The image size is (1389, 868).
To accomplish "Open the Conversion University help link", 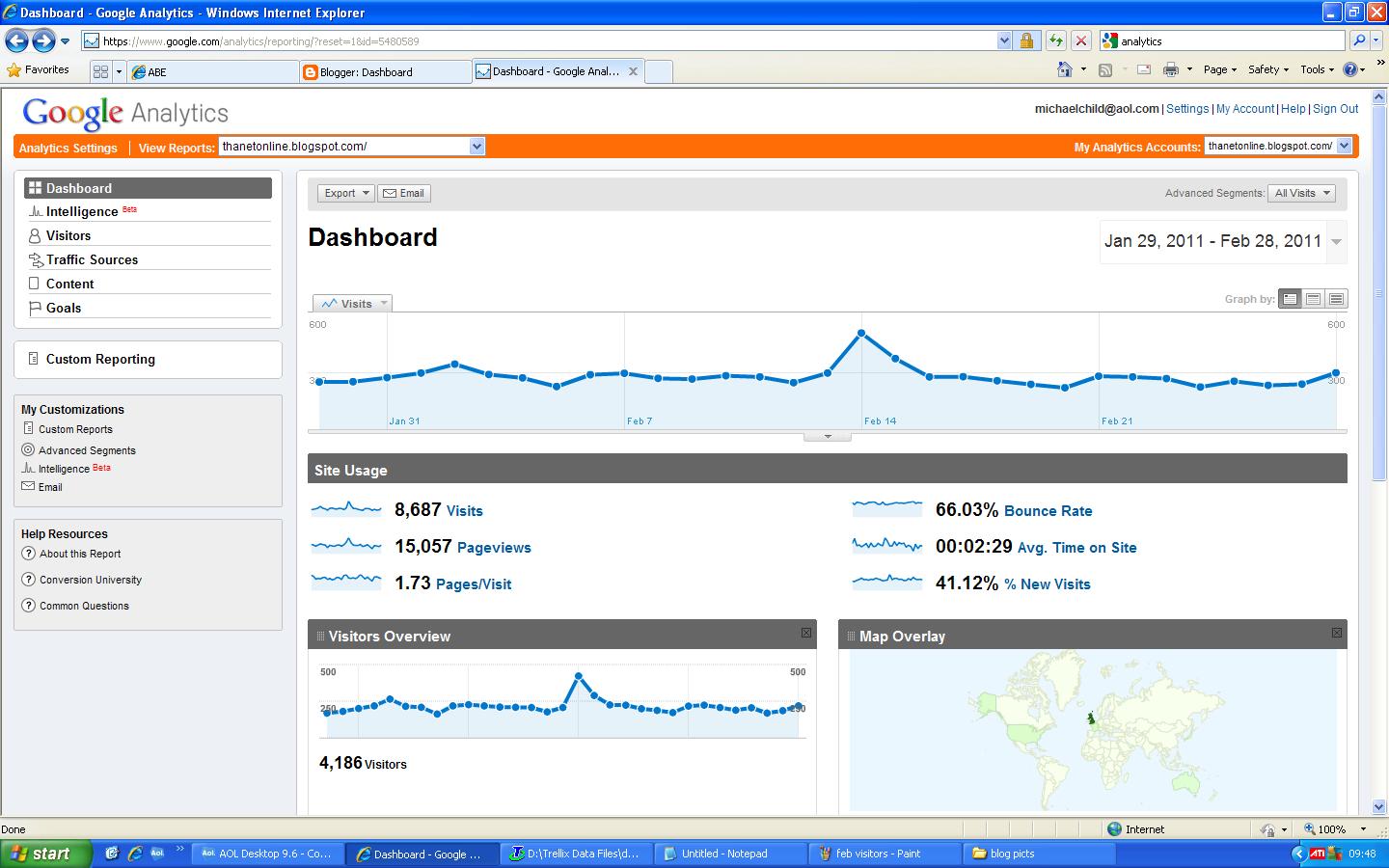I will coord(91,580).
